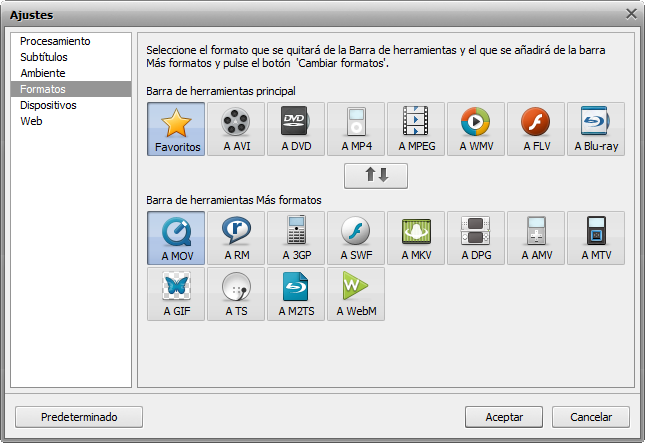Choose the A WMV media player icon
Image resolution: width=645 pixels, height=443 pixels.
tap(476, 129)
